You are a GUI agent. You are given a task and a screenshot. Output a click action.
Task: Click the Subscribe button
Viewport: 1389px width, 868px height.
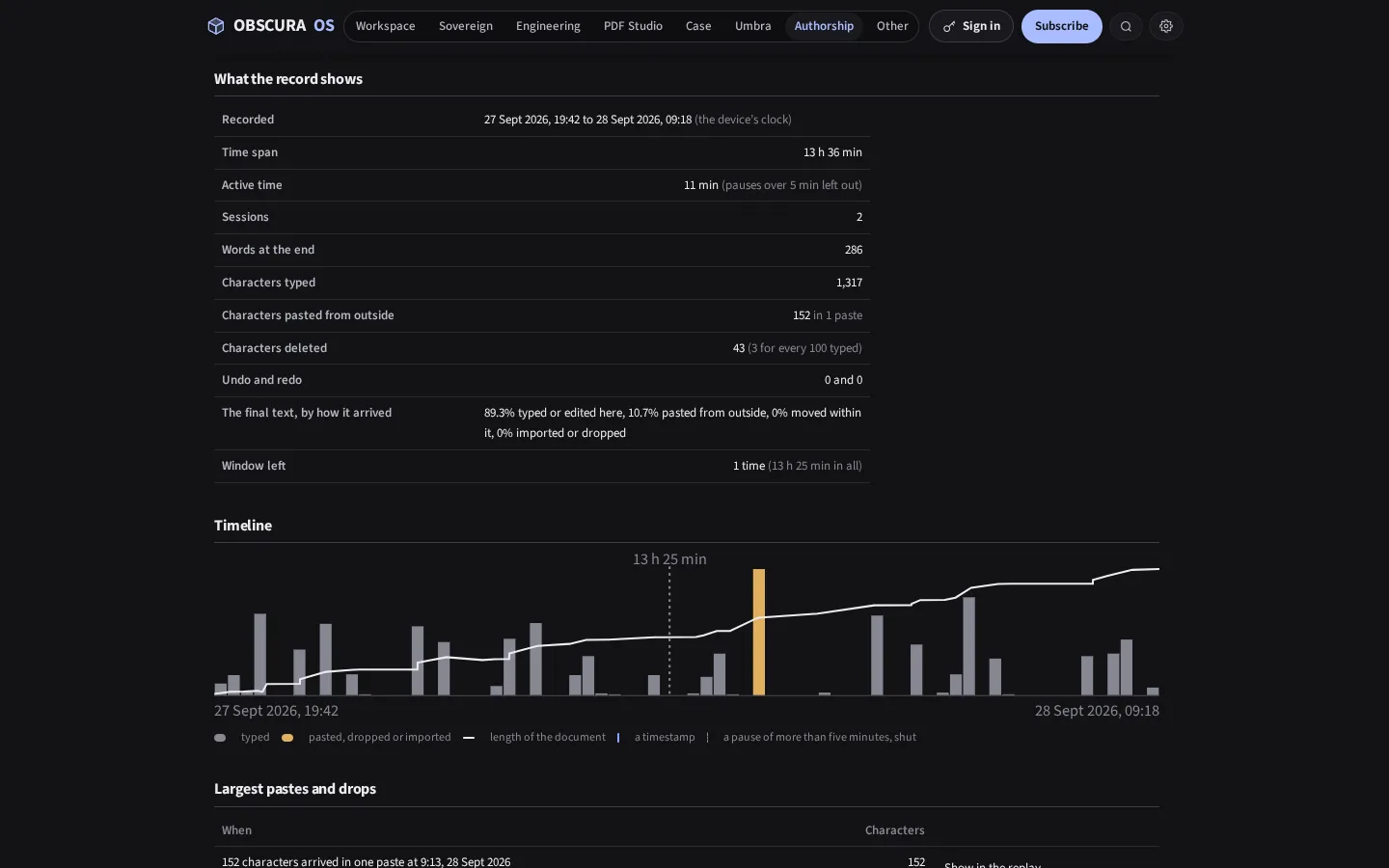coord(1062,26)
